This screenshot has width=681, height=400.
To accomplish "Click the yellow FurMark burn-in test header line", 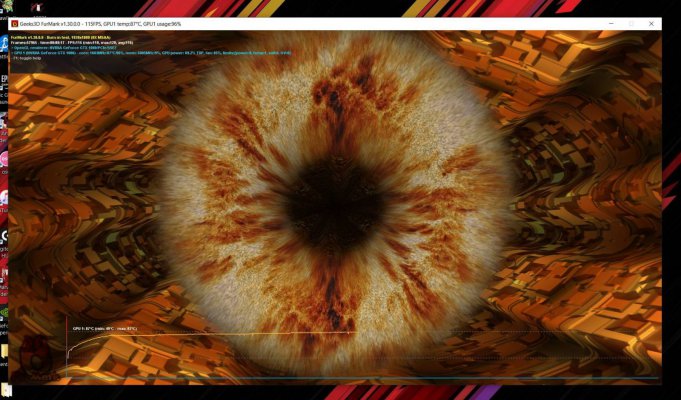I will click(61, 38).
